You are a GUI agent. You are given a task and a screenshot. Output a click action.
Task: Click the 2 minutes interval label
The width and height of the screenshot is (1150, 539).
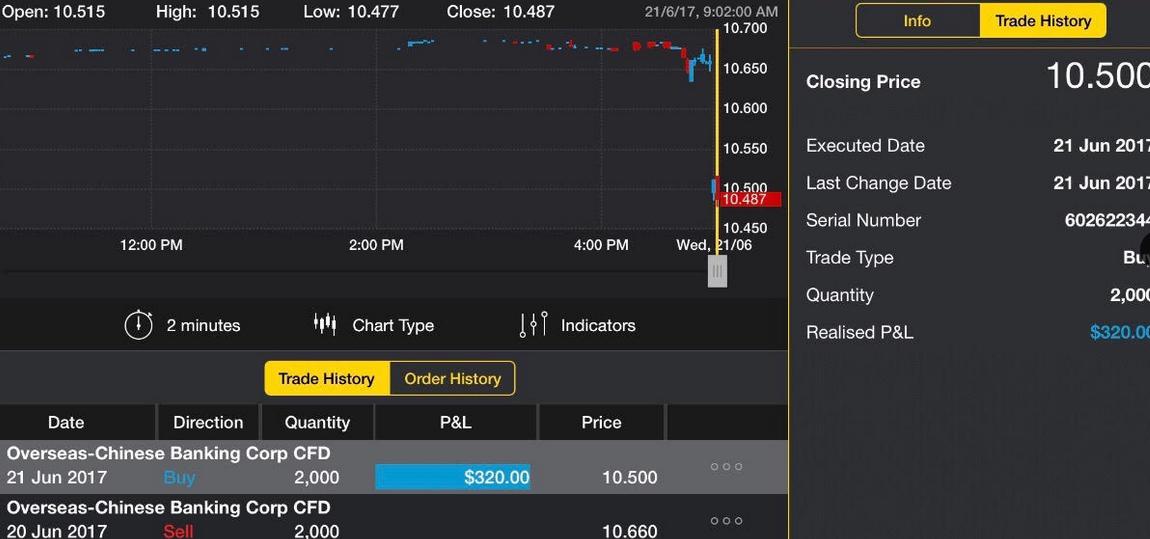[x=203, y=326]
